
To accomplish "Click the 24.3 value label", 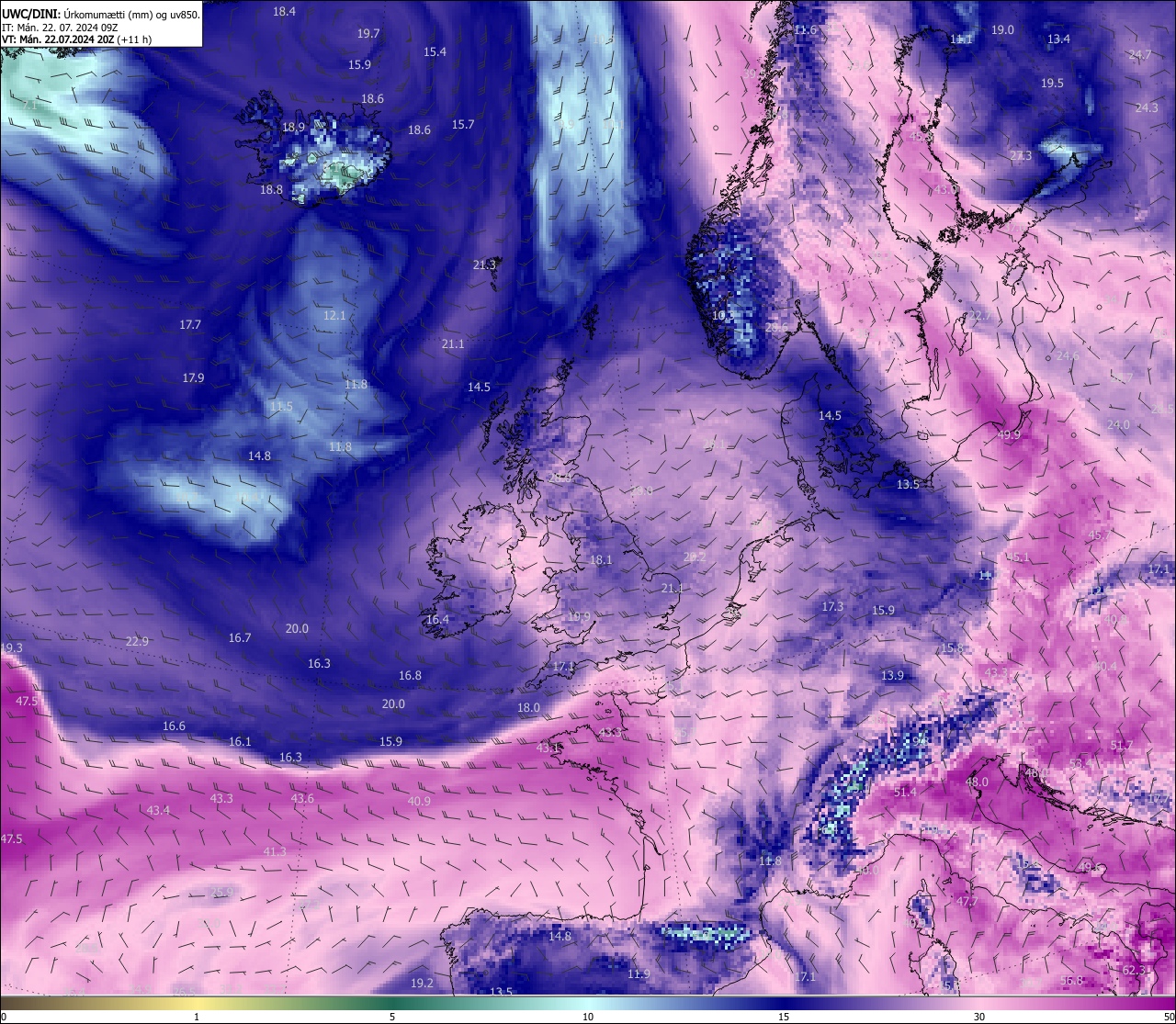I will click(1147, 108).
